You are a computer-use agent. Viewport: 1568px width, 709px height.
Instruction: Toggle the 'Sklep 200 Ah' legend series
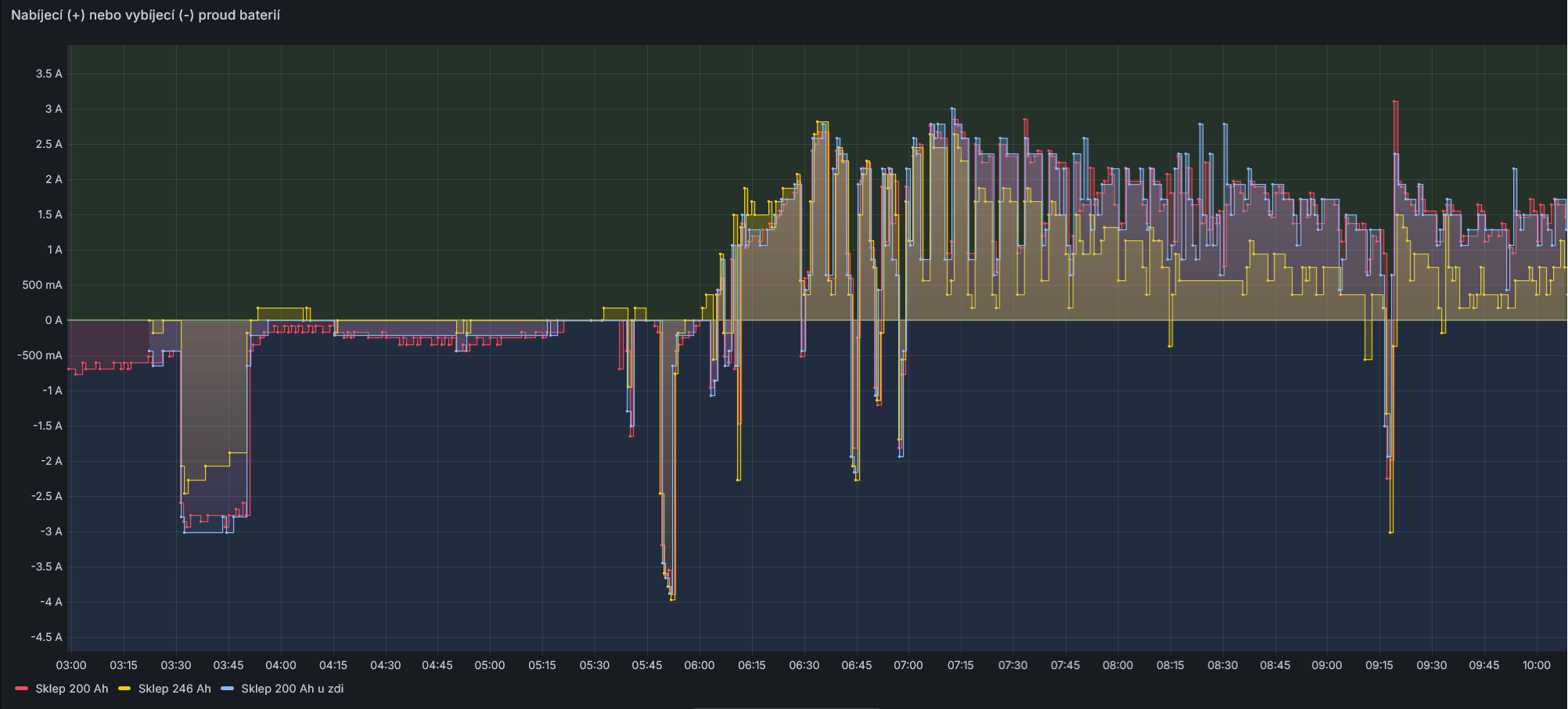pos(71,689)
